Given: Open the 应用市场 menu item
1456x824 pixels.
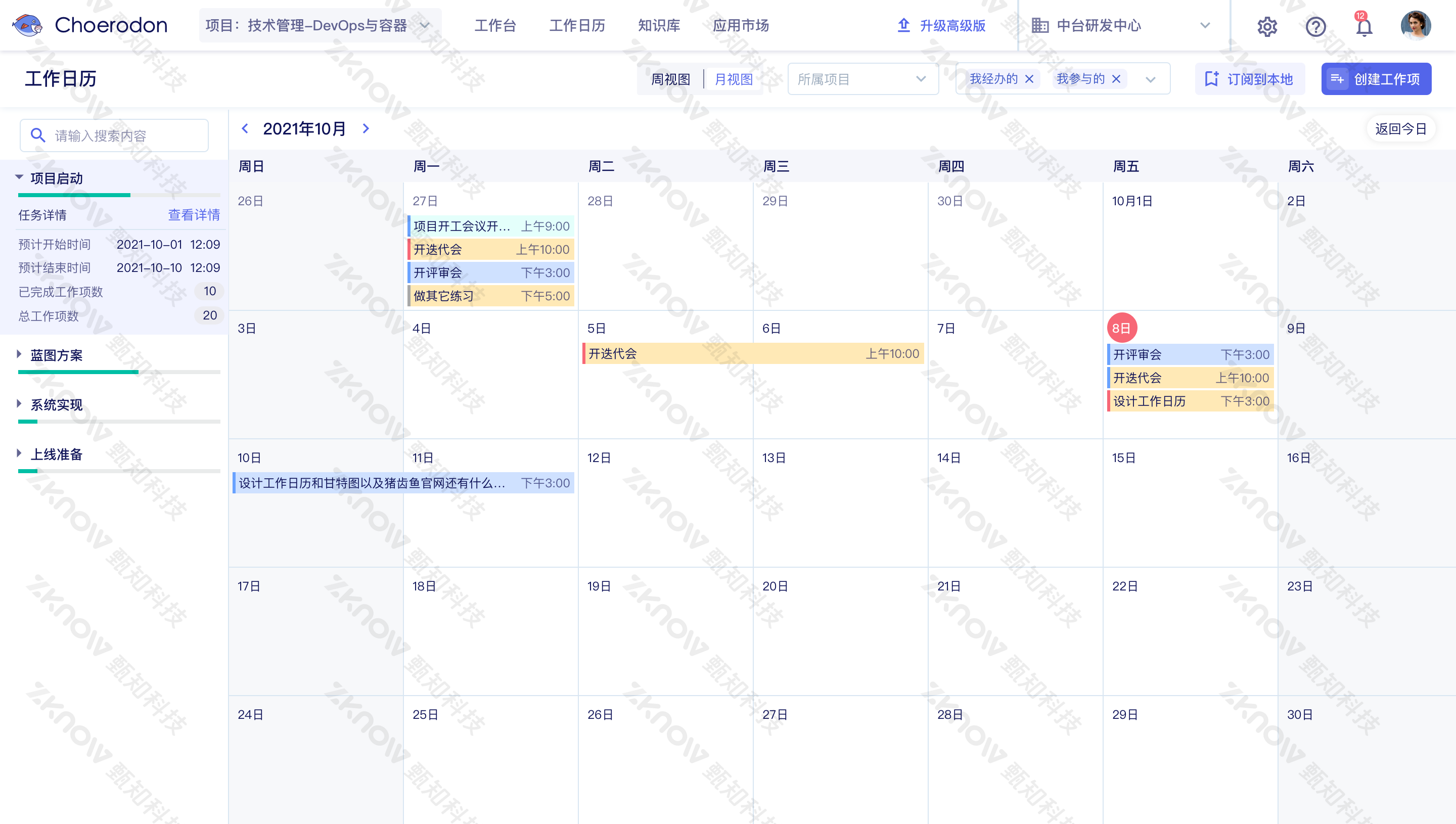Looking at the screenshot, I should (x=740, y=25).
